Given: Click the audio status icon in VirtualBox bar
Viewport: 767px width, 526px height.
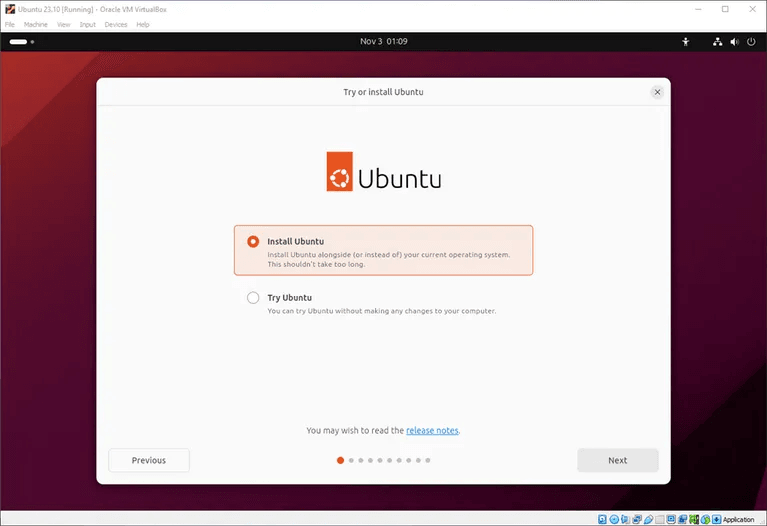Looking at the screenshot, I should pyautogui.click(x=625, y=519).
